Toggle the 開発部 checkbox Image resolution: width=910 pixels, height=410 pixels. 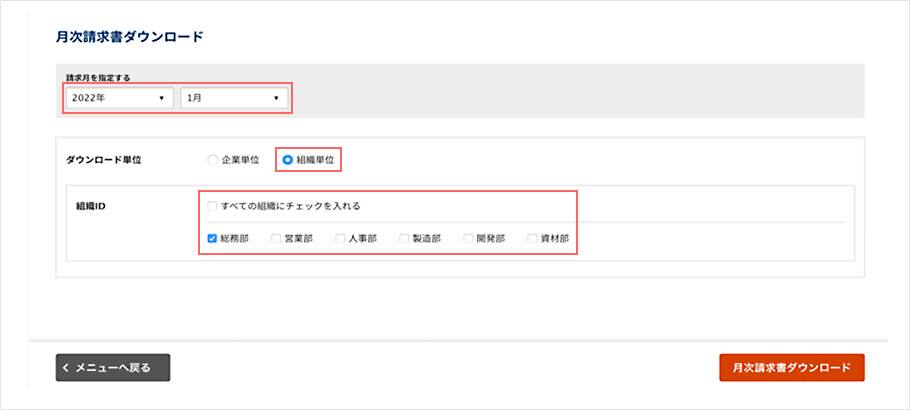468,239
